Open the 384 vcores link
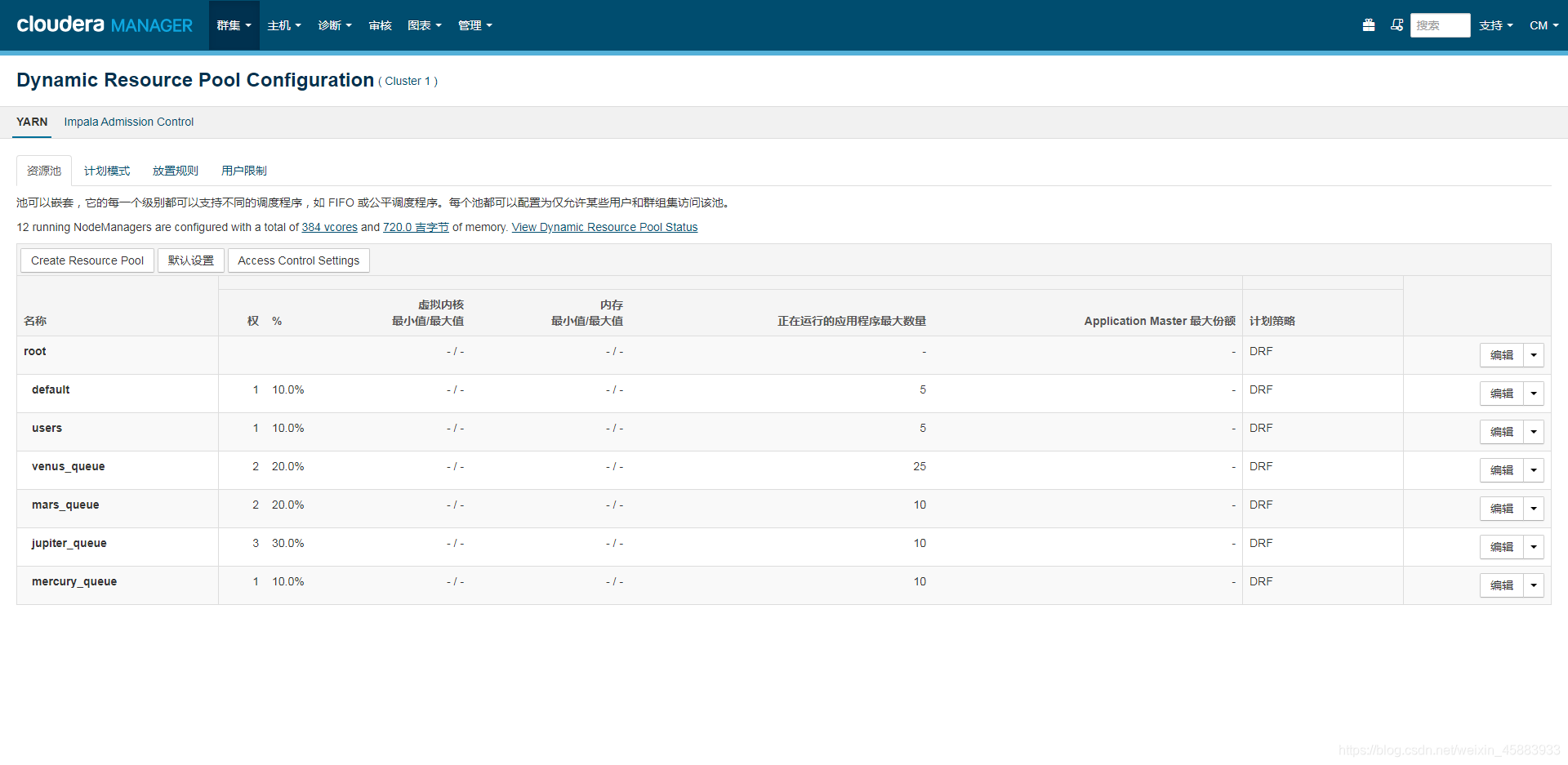This screenshot has height=765, width=1568. [330, 227]
